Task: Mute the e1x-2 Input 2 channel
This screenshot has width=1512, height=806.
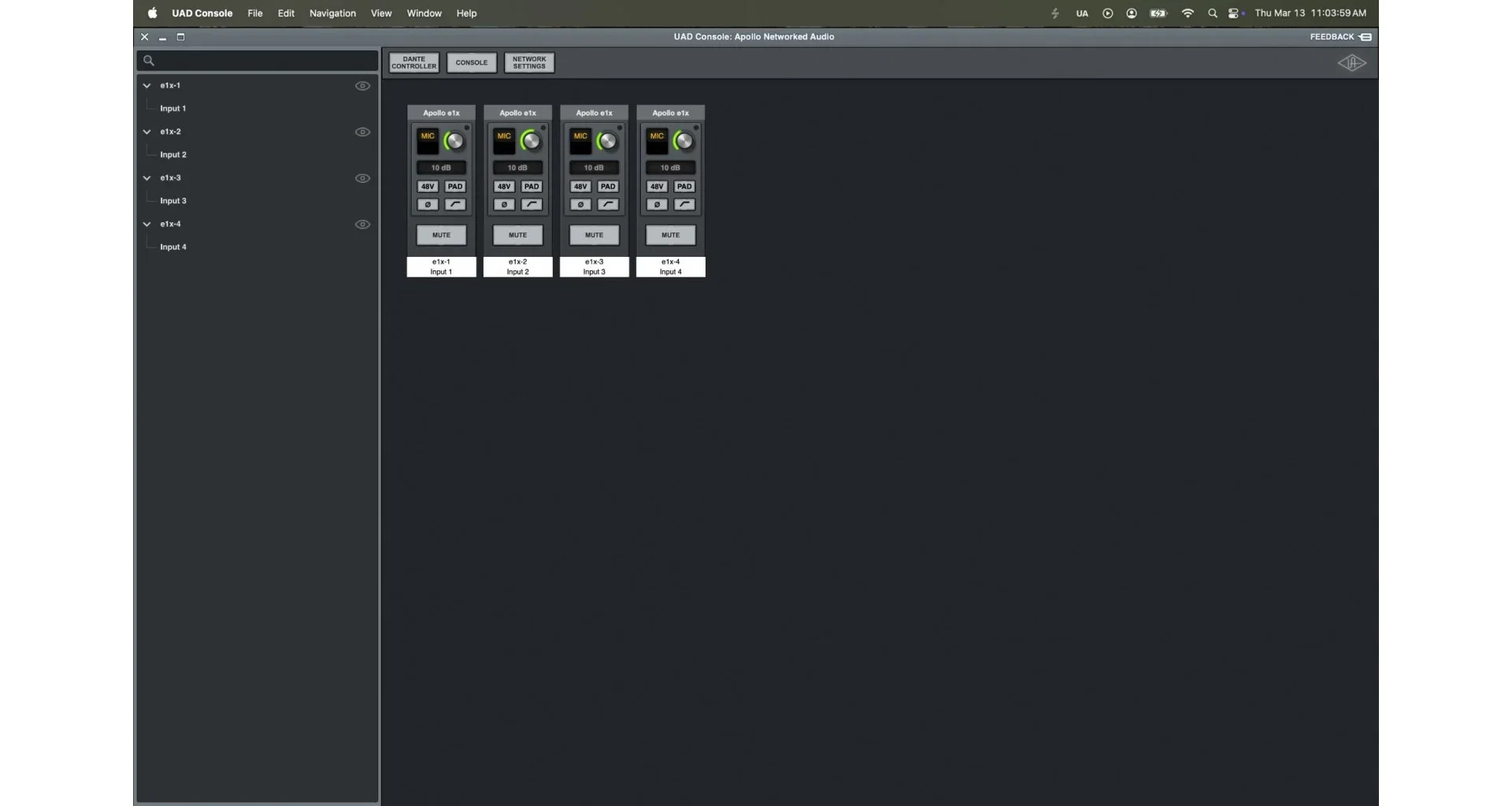Action: (x=517, y=235)
